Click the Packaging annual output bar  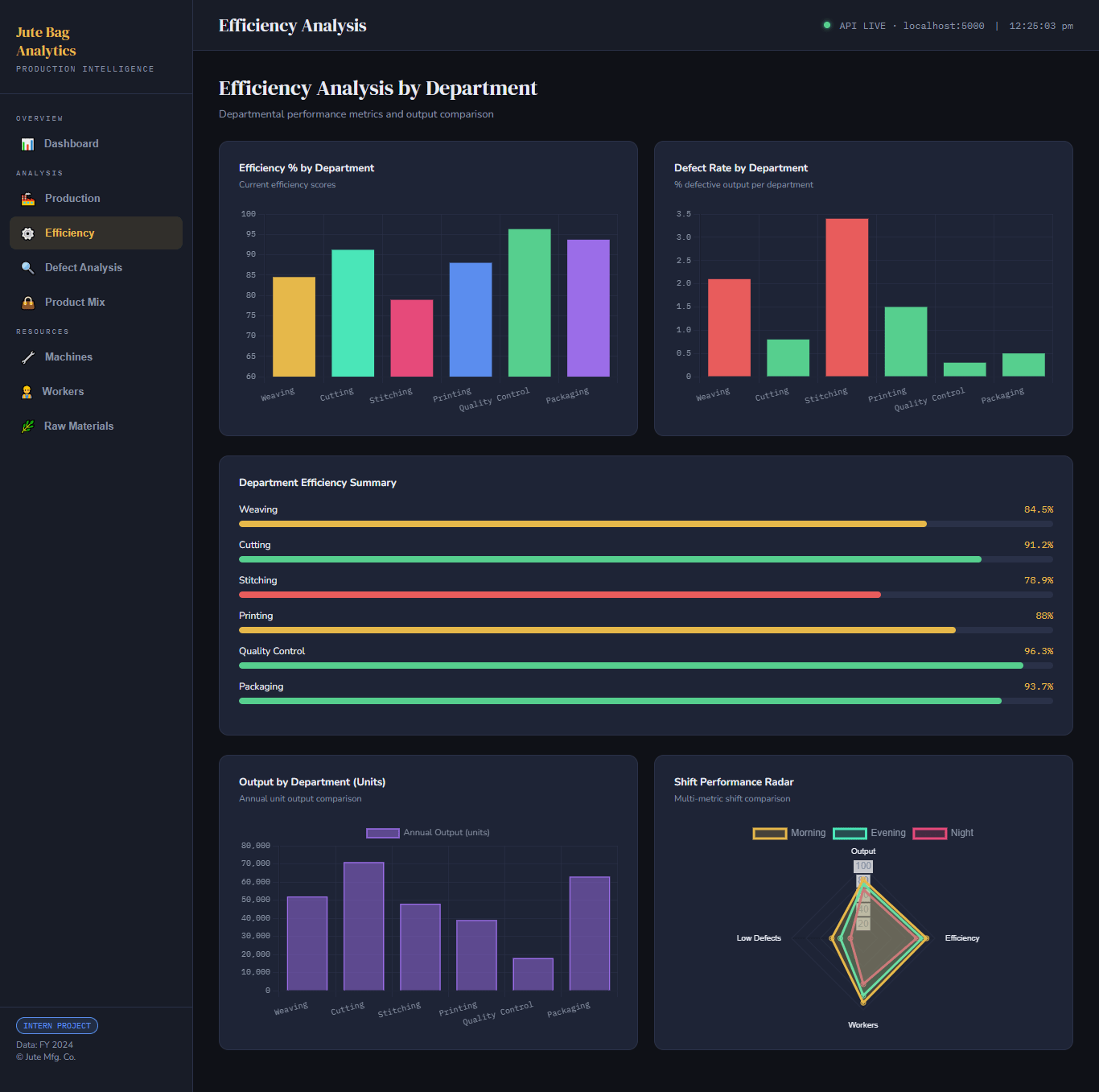[x=590, y=933]
